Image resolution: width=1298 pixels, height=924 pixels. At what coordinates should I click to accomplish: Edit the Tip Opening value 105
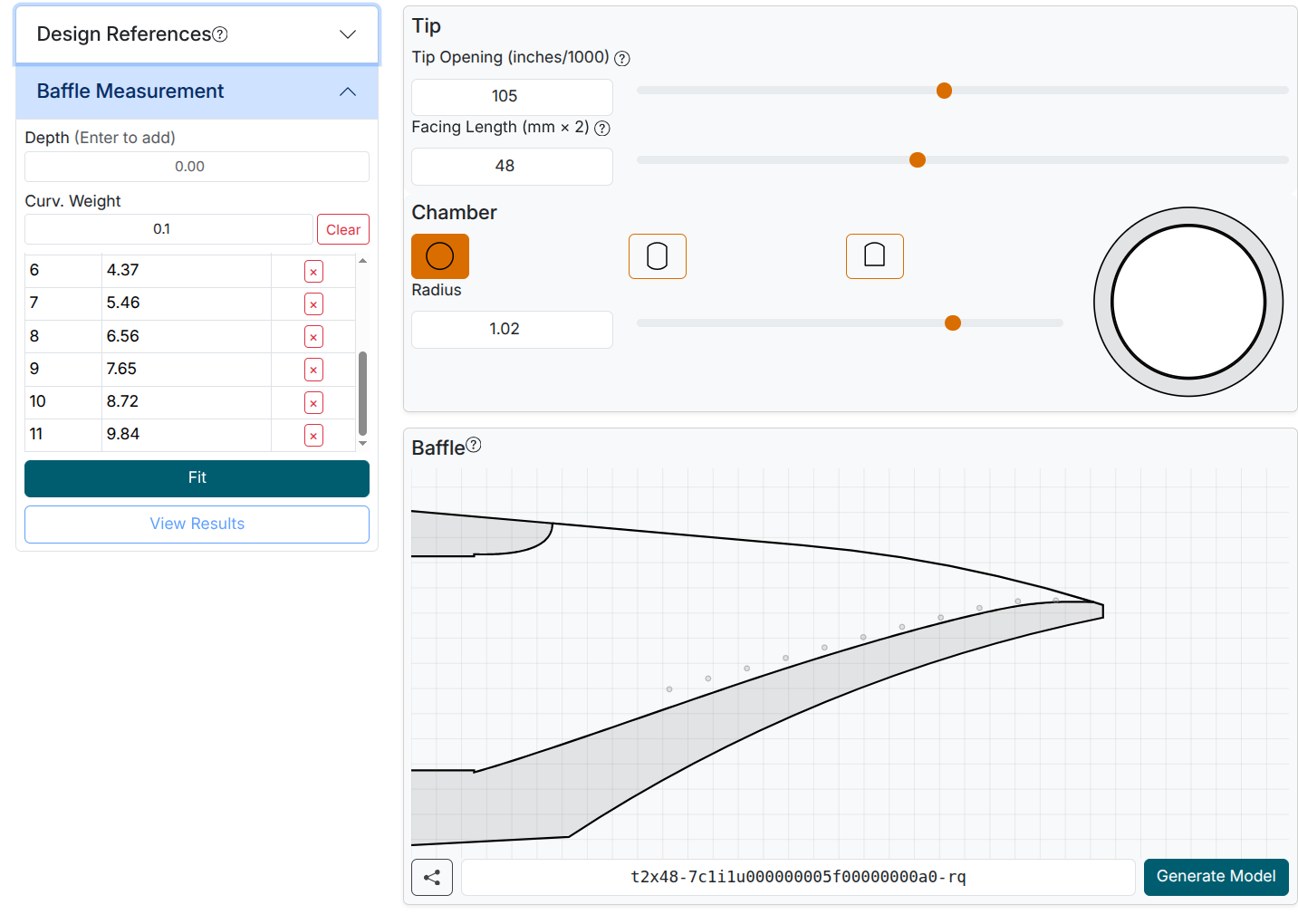[512, 97]
